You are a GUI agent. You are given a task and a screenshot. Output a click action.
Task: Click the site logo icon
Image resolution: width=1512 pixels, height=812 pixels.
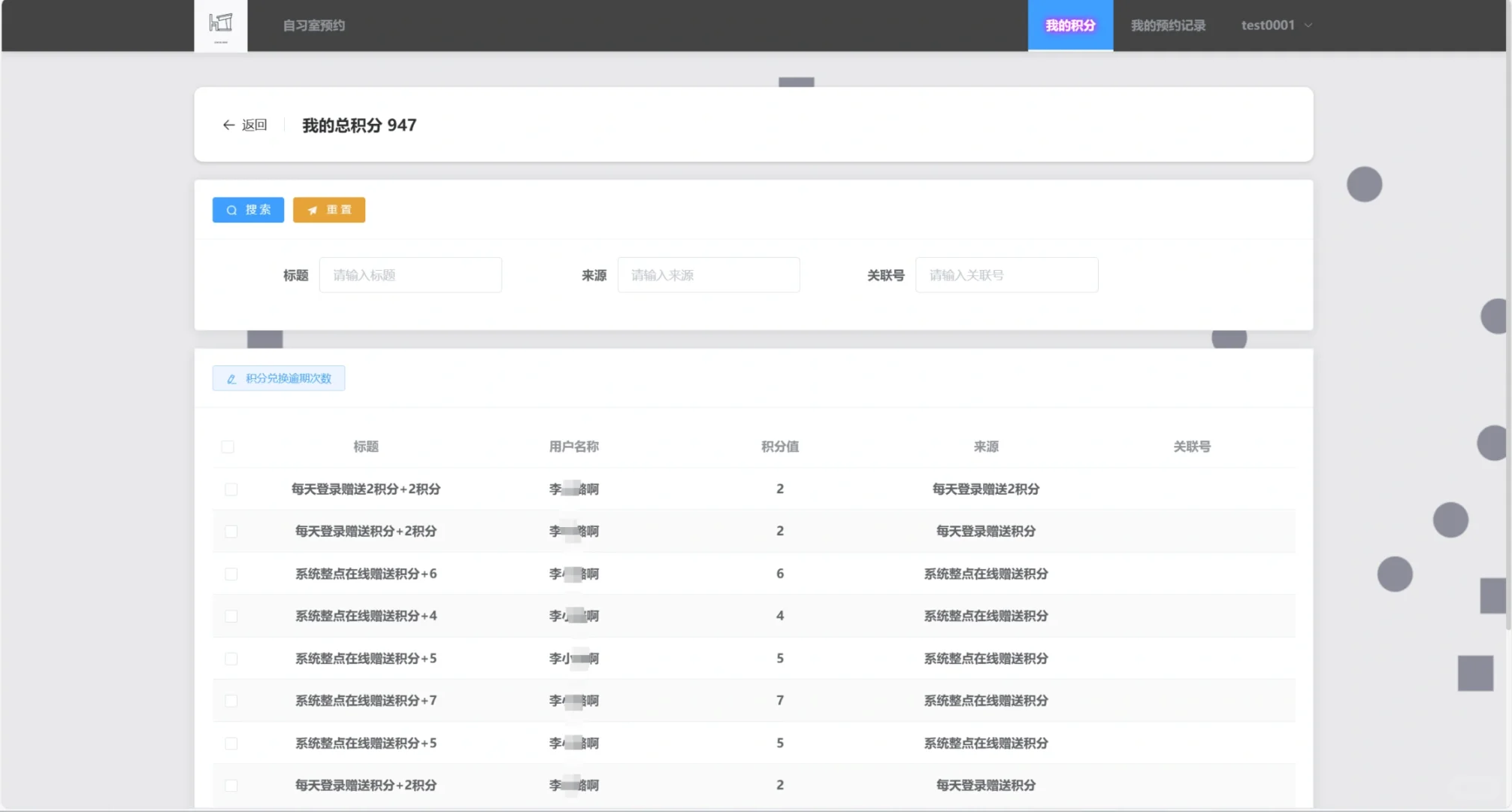click(x=220, y=24)
